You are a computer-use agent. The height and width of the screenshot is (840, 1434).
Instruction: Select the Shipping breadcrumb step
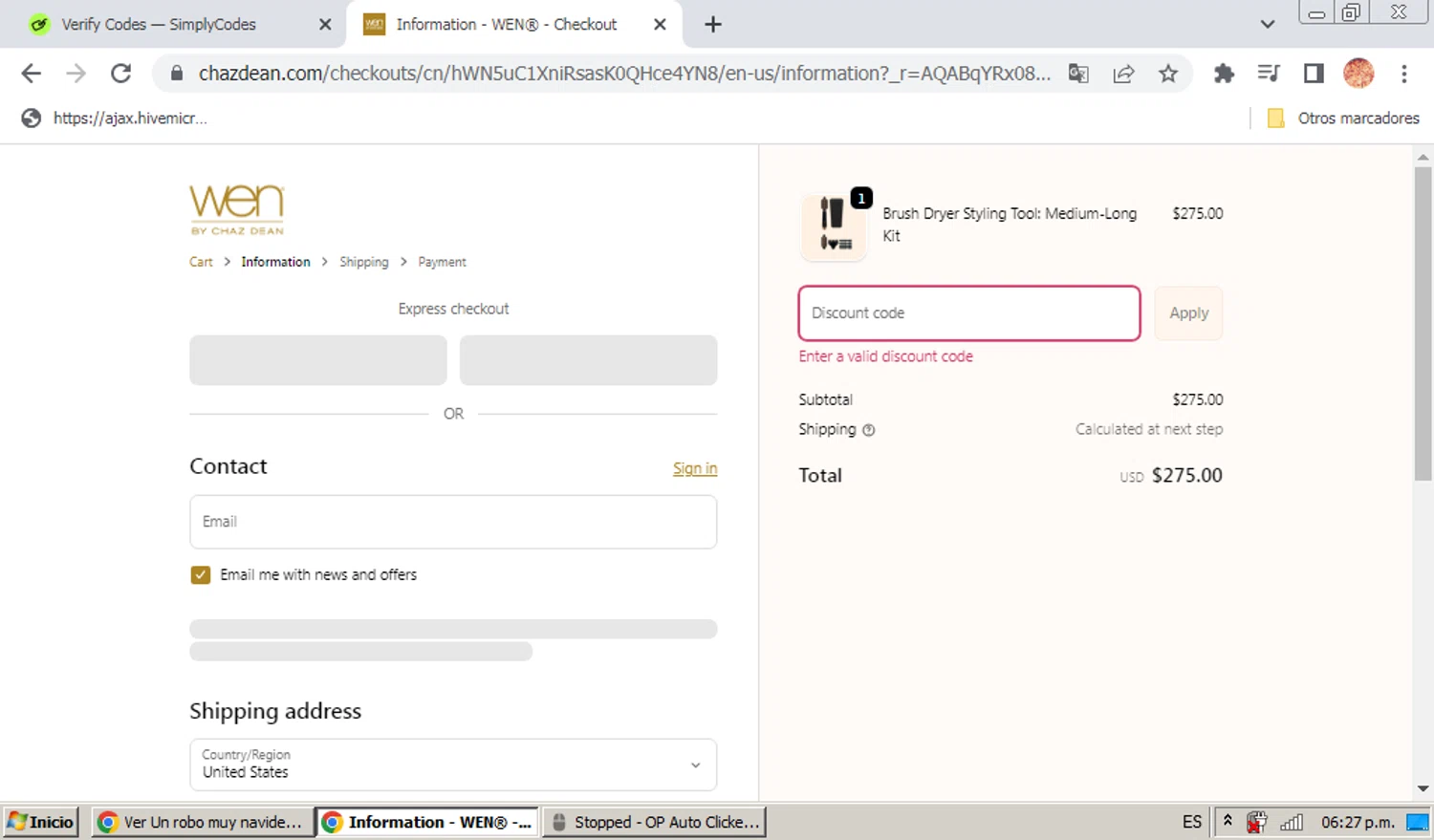pyautogui.click(x=364, y=262)
